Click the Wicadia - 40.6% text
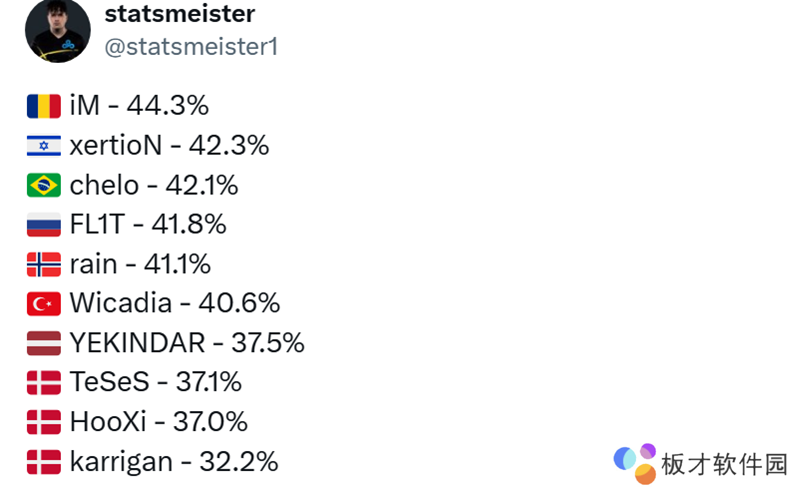Viewport: 800px width, 489px height. pos(175,304)
